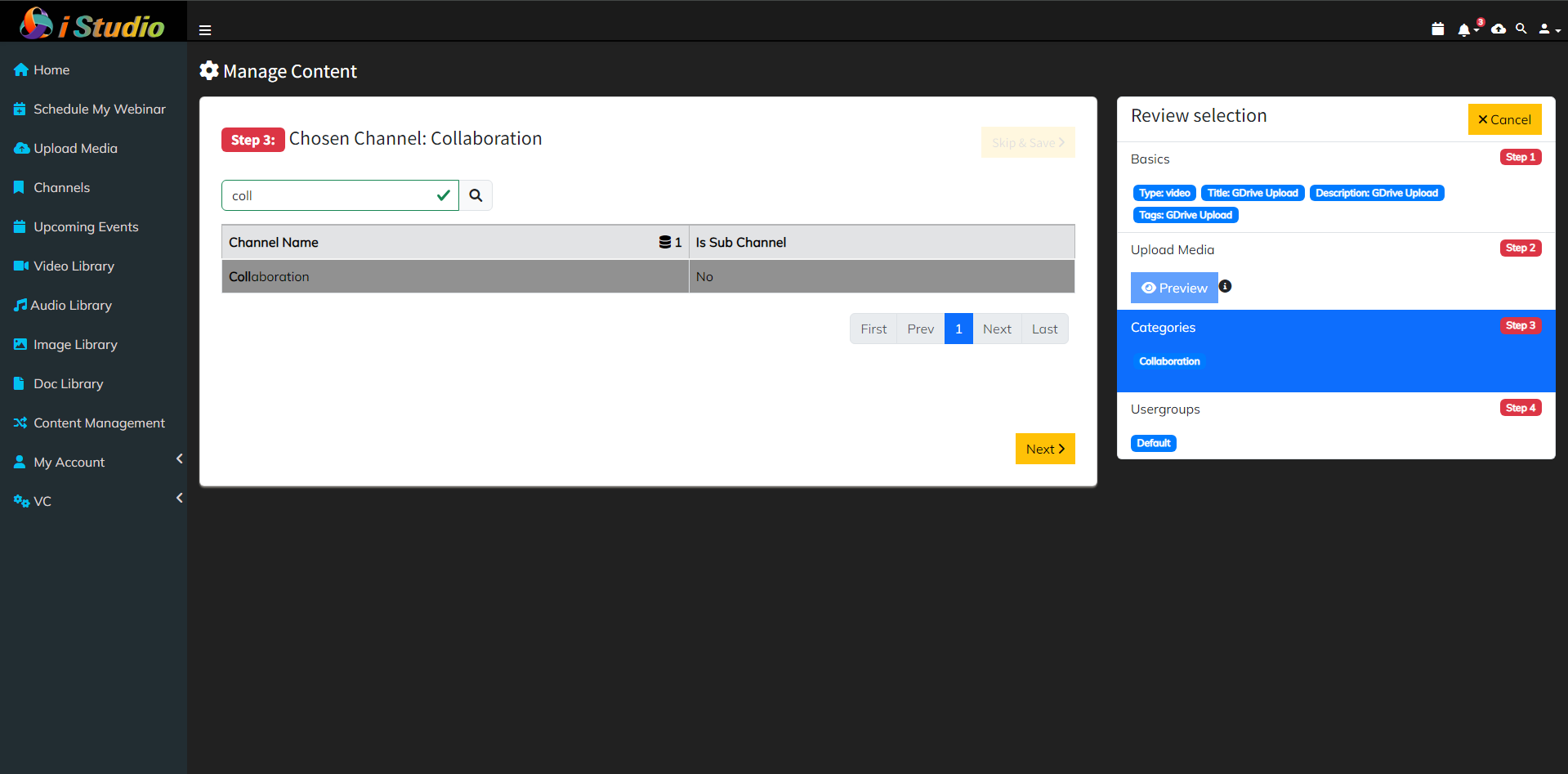Viewport: 1568px width, 774px height.
Task: Open the notifications bell icon
Action: (x=1464, y=30)
